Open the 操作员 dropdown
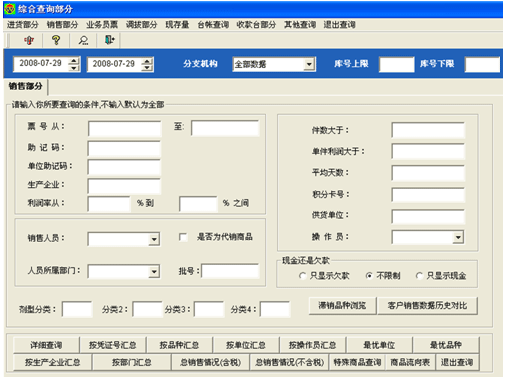 pyautogui.click(x=458, y=237)
